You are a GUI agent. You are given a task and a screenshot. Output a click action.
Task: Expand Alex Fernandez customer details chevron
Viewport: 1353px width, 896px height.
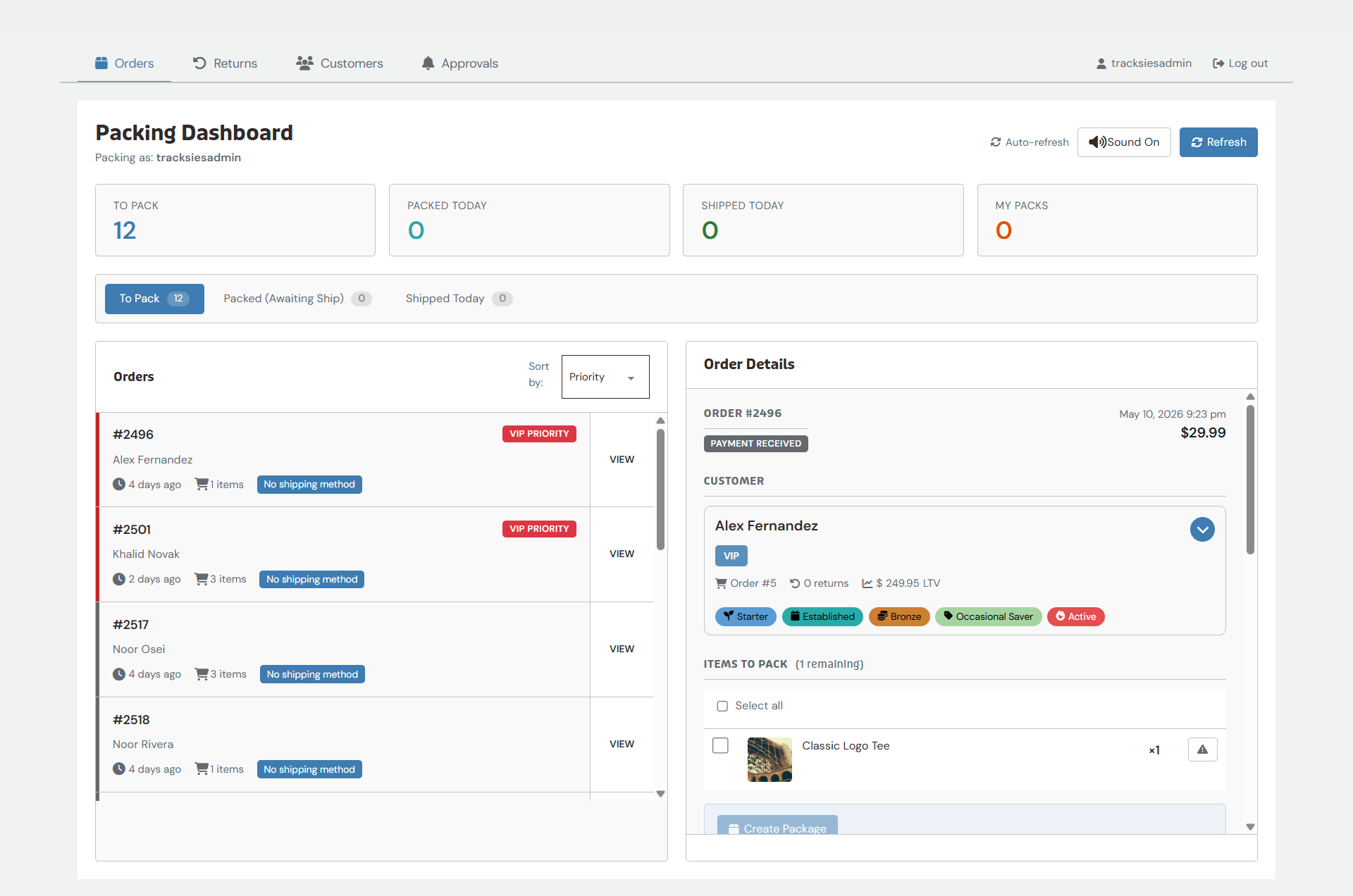(x=1202, y=529)
